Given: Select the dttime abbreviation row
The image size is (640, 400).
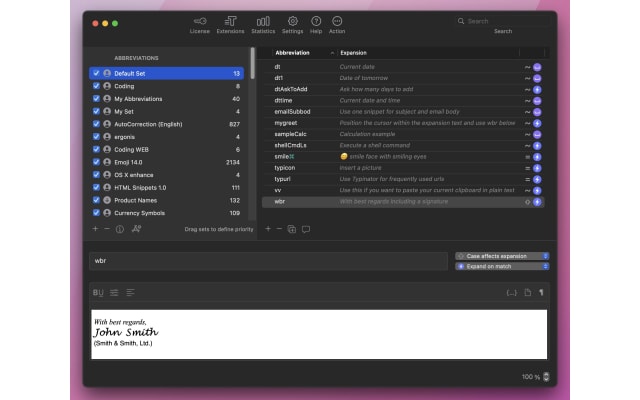Looking at the screenshot, I should pyautogui.click(x=403, y=100).
